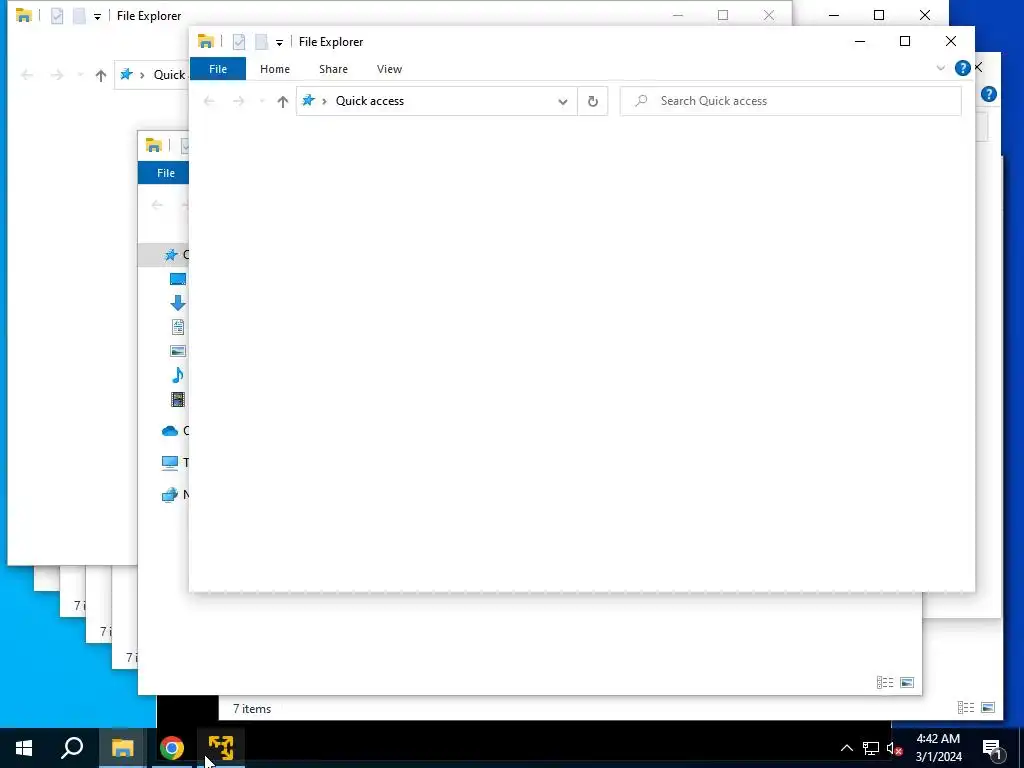The height and width of the screenshot is (768, 1024).
Task: Select Documents icon in background navigation pane
Action: click(178, 327)
